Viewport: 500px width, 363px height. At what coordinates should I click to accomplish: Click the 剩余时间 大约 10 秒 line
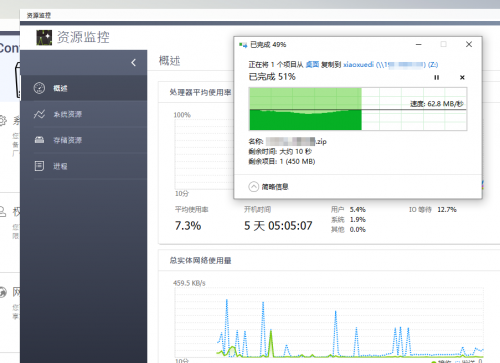[280, 151]
